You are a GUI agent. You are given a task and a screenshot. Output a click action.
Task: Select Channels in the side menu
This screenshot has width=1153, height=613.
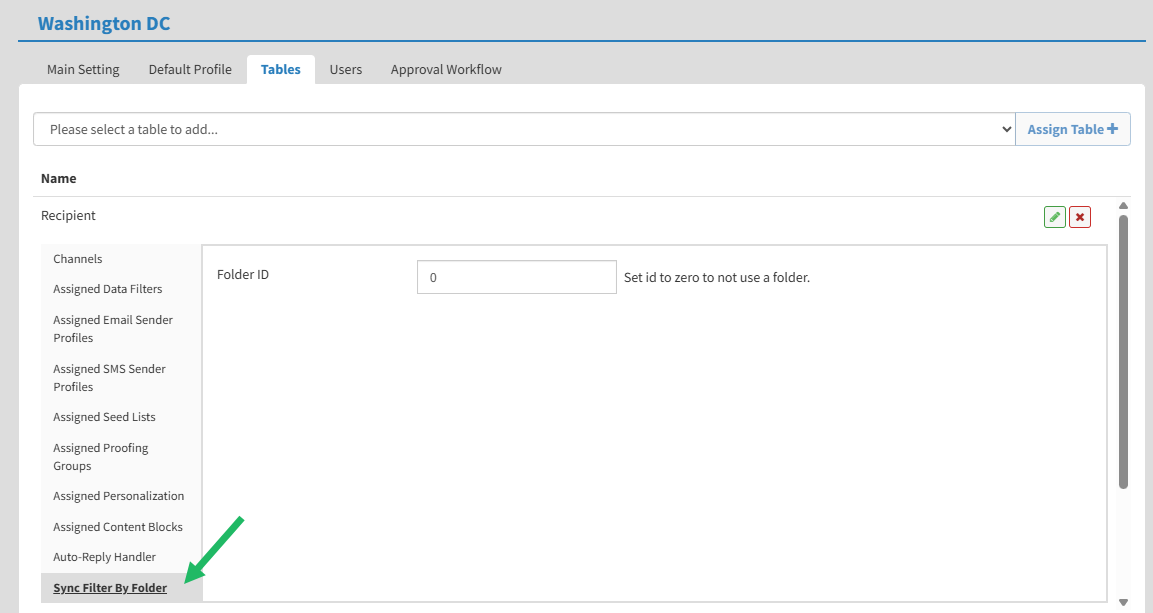pos(78,259)
